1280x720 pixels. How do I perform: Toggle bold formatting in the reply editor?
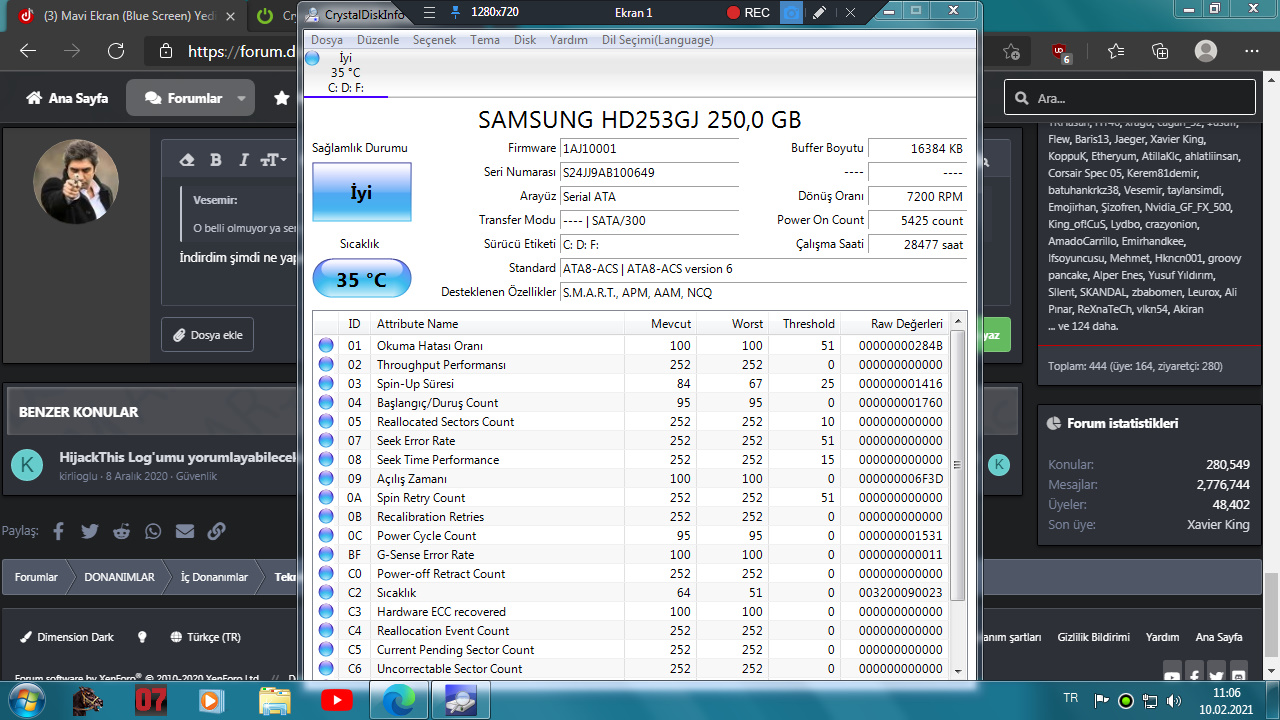coord(215,160)
